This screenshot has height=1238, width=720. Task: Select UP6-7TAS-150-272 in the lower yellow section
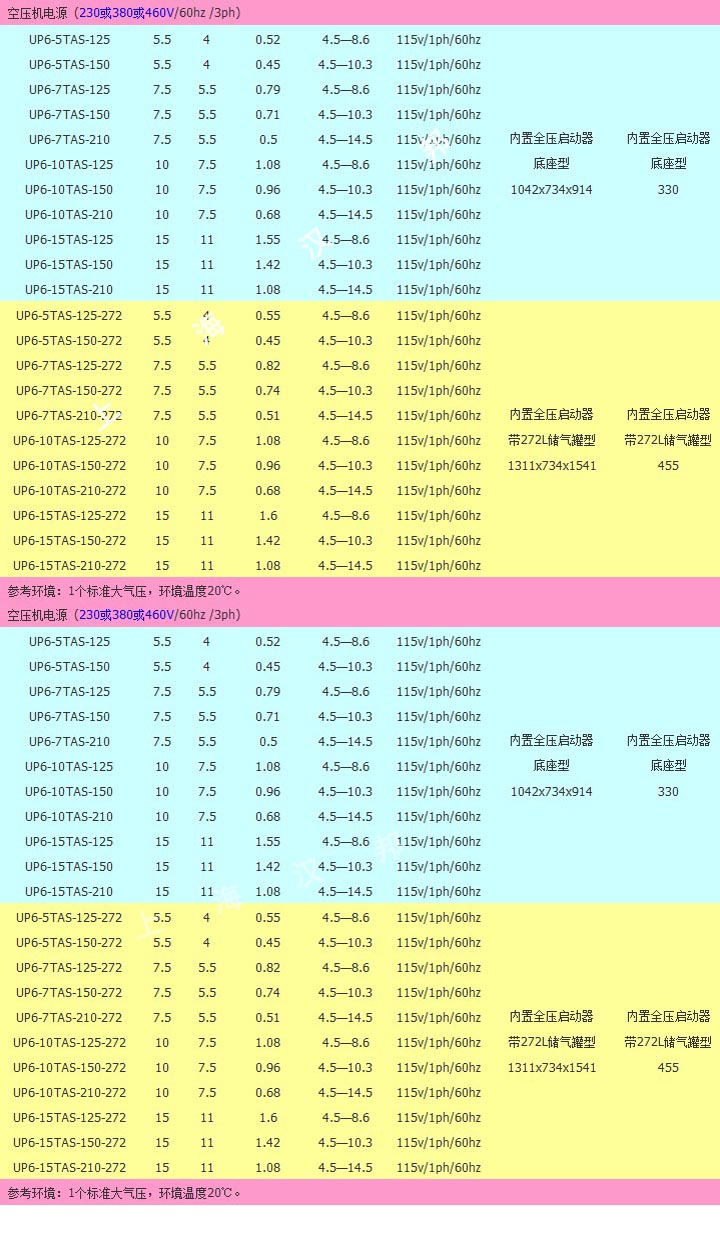(x=70, y=993)
